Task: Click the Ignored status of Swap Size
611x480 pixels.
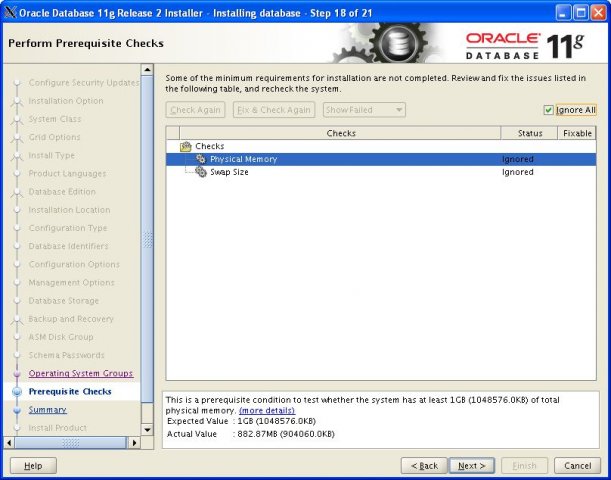Action: tap(517, 172)
